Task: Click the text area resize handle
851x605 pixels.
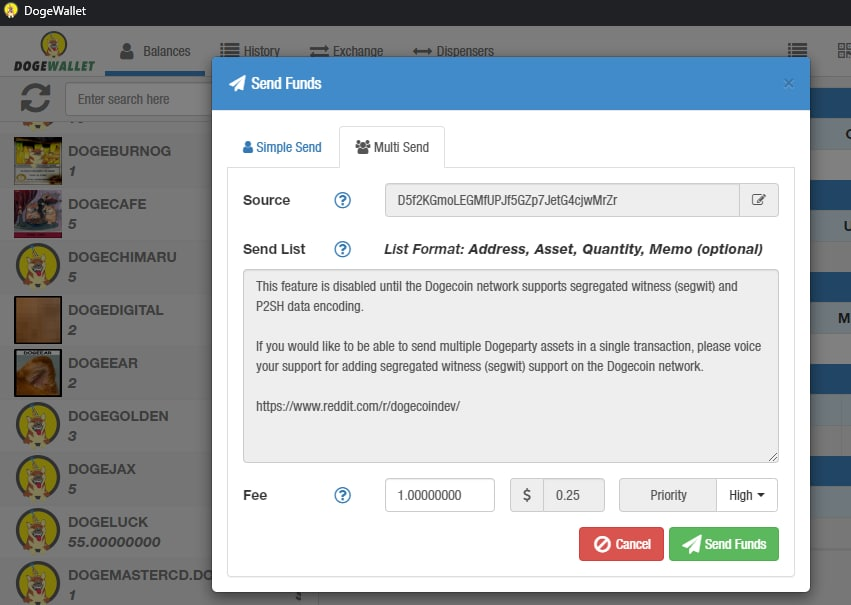Action: click(x=773, y=457)
